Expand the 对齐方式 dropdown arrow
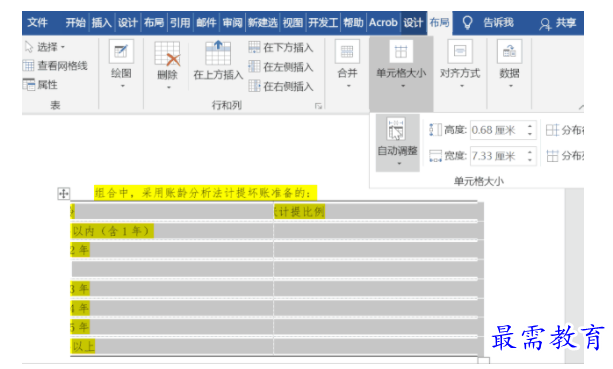Image resolution: width=613 pixels, height=369 pixels. [x=462, y=86]
